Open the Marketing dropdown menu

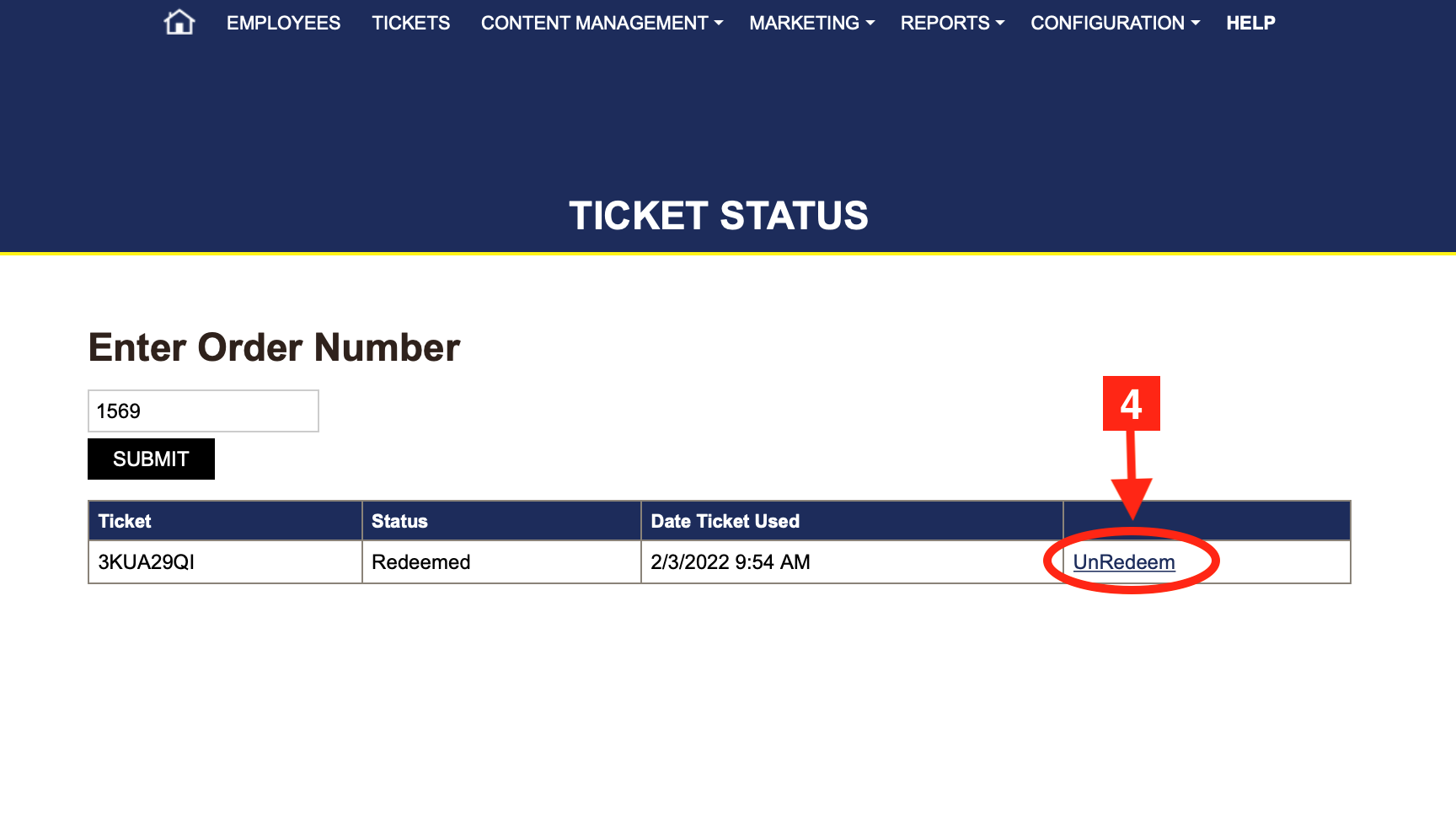point(811,23)
